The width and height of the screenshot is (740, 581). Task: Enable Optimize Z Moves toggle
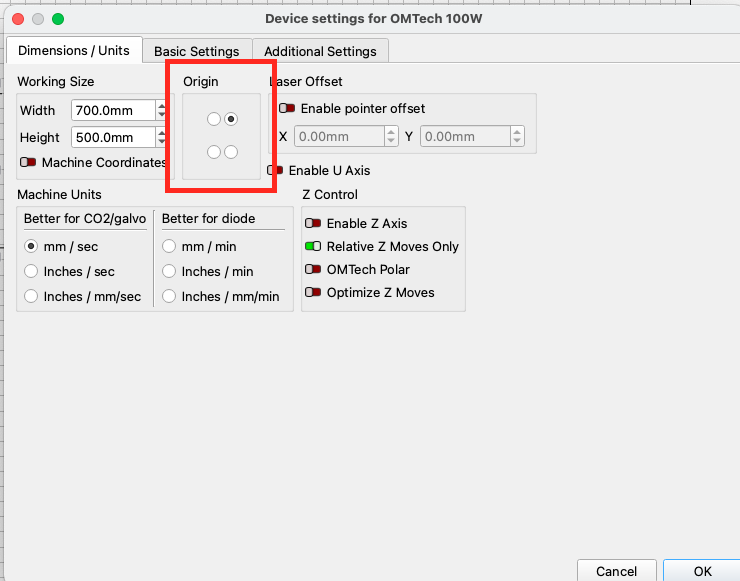click(313, 293)
